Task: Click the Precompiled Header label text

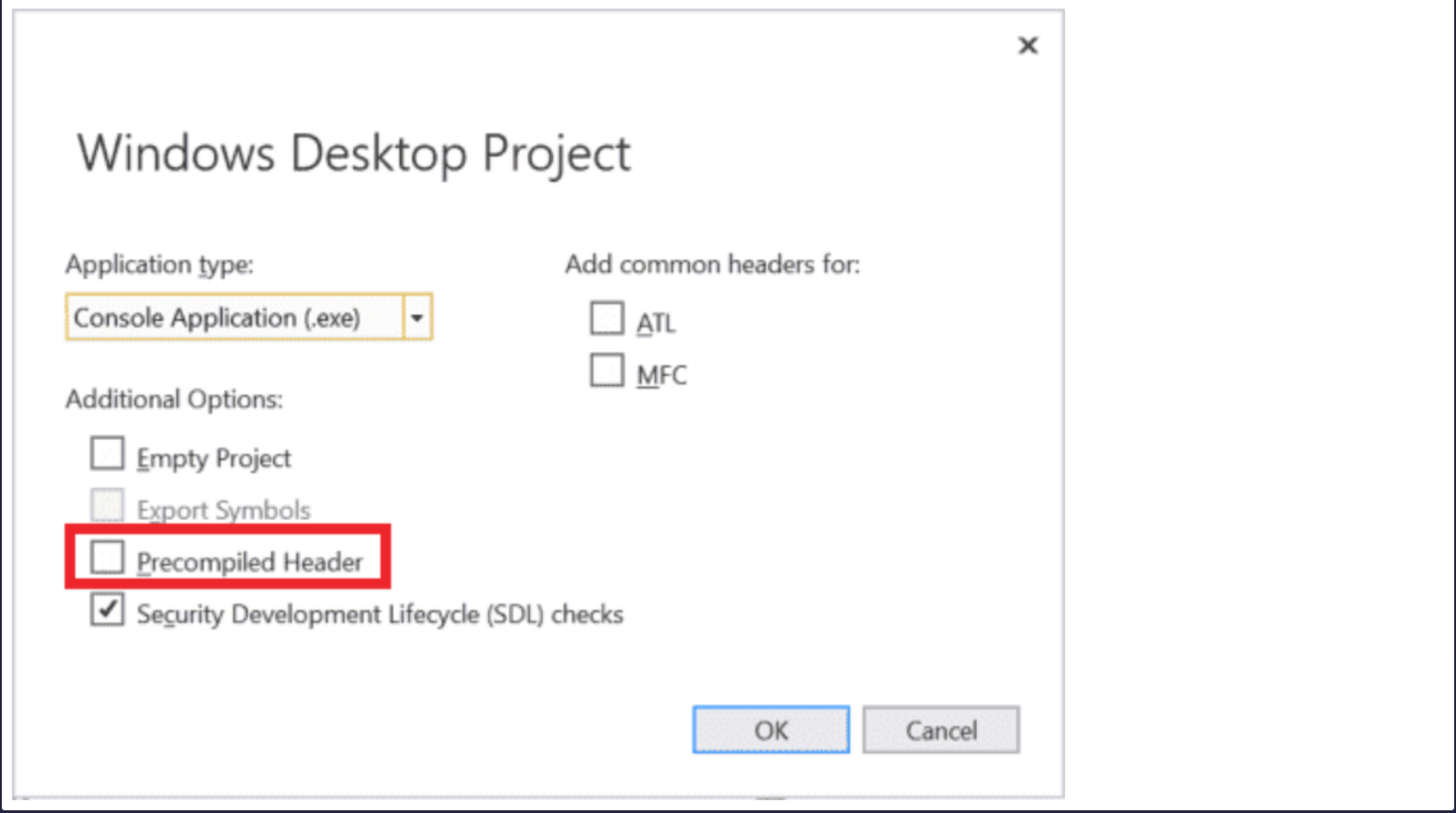Action: pyautogui.click(x=250, y=562)
